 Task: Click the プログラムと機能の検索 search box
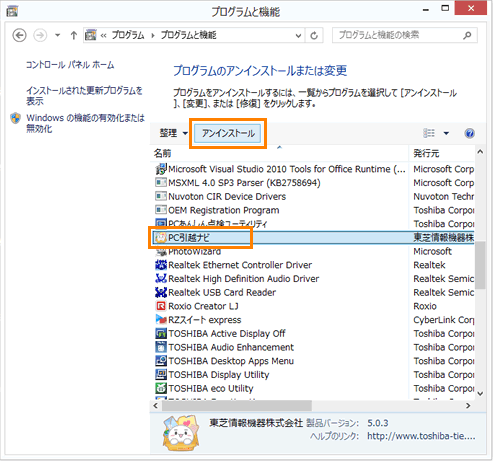pos(405,35)
